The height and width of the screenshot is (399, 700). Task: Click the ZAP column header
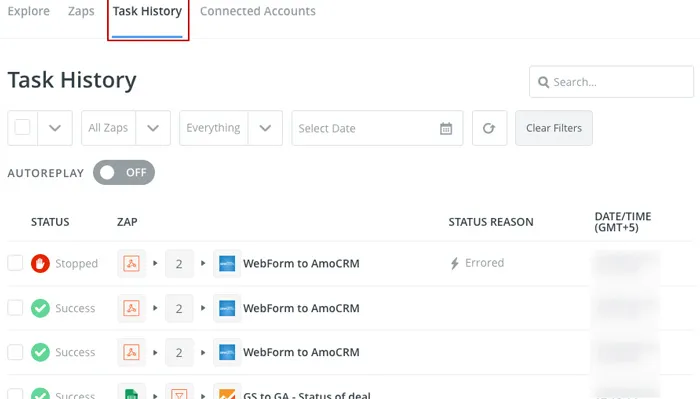point(127,222)
